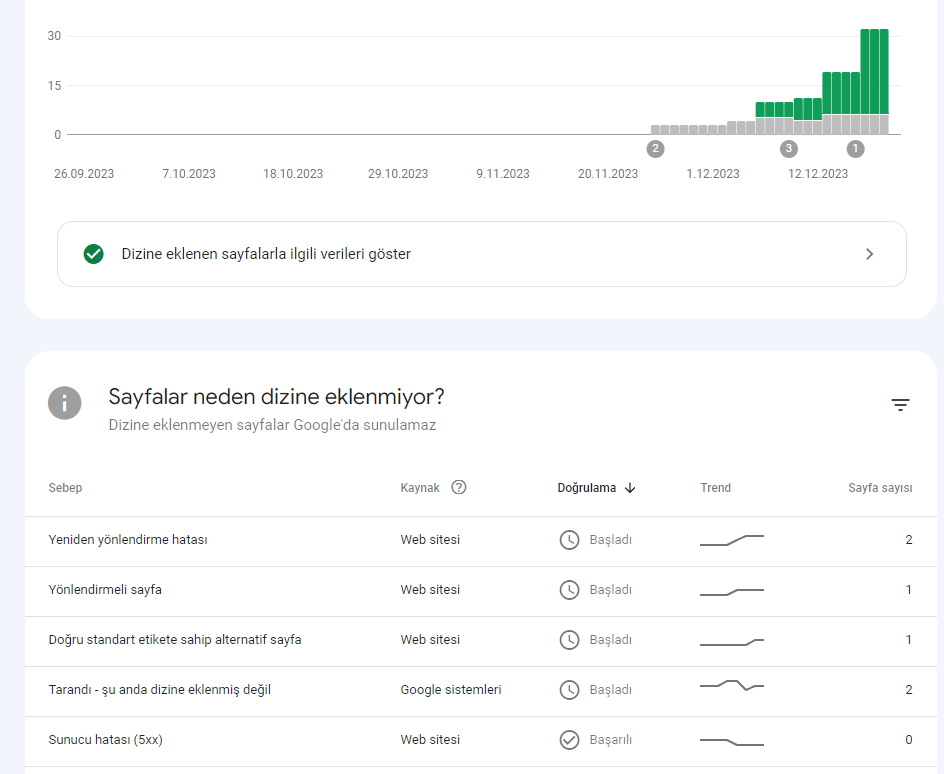The width and height of the screenshot is (944, 774).
Task: Click clock icon in Yönlendirmeli sayfa row
Action: (569, 590)
